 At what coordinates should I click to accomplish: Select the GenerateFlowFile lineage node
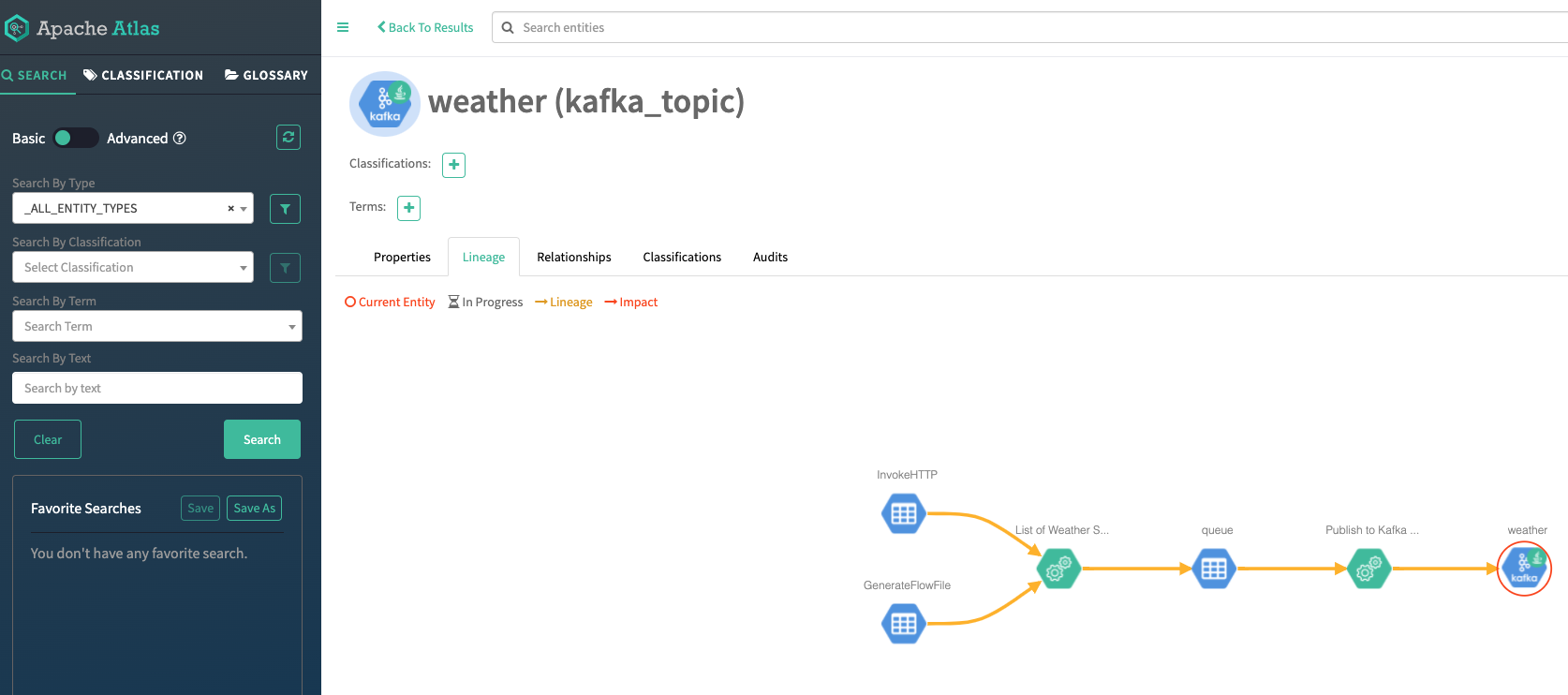pyautogui.click(x=904, y=624)
